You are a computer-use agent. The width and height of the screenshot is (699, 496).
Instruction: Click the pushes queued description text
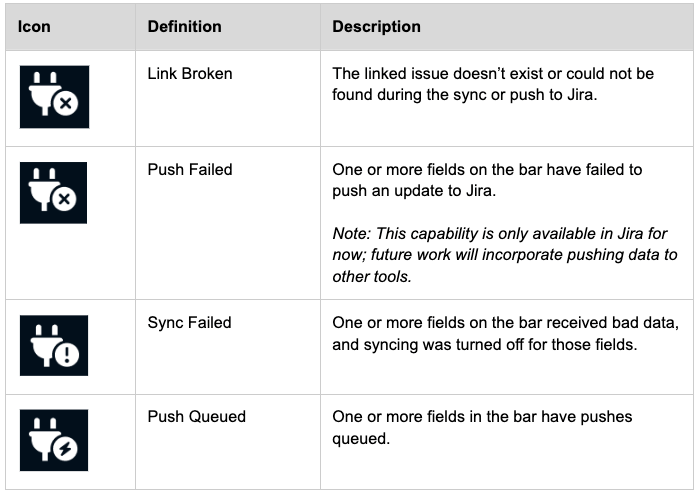[x=482, y=427]
